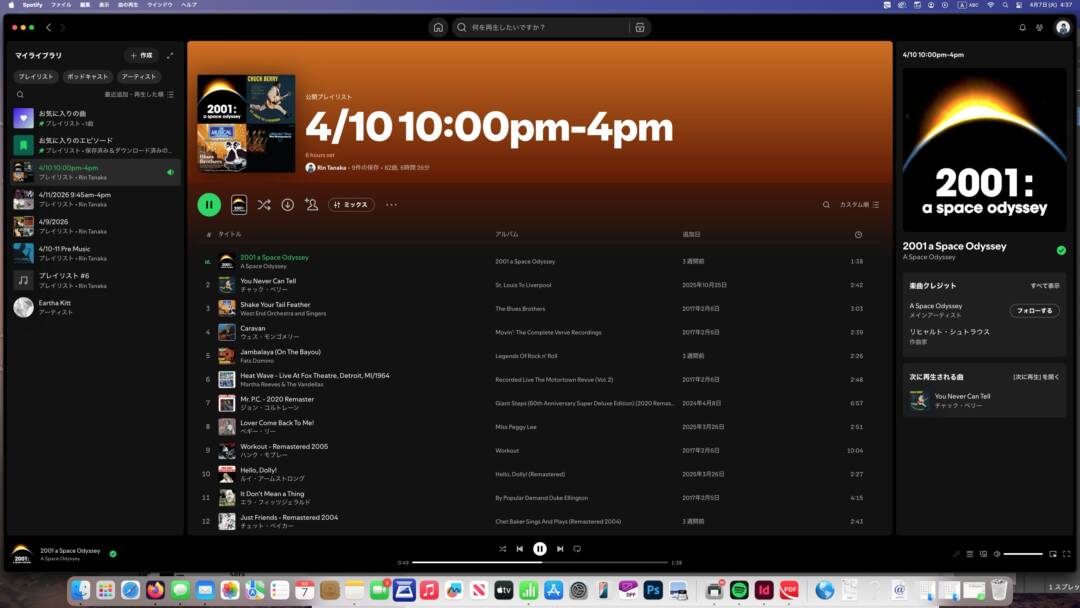Image resolution: width=1080 pixels, height=608 pixels.
Task: Open the カスタム順 sort order dropdown
Action: [x=859, y=204]
